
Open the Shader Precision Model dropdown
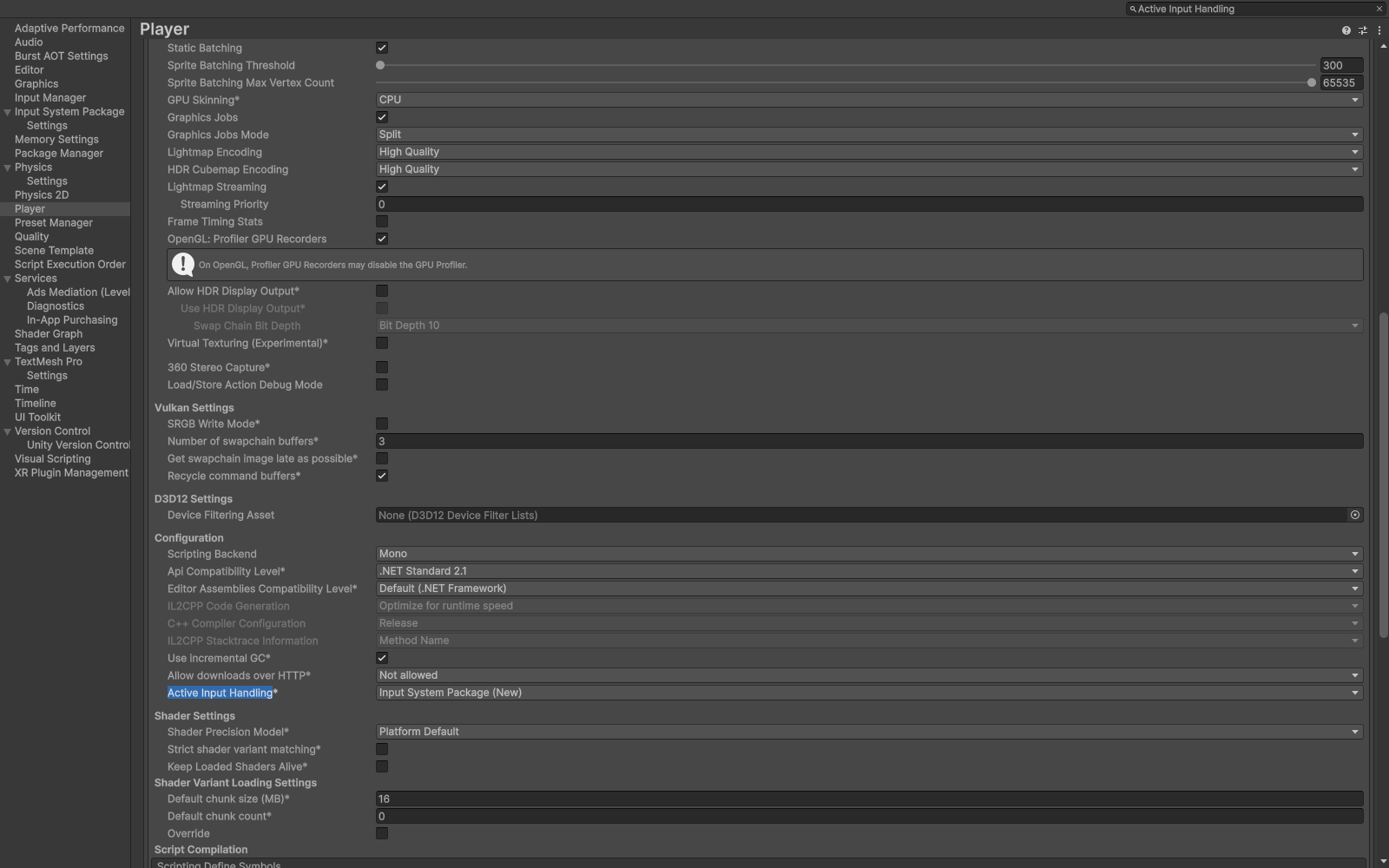[x=869, y=732]
